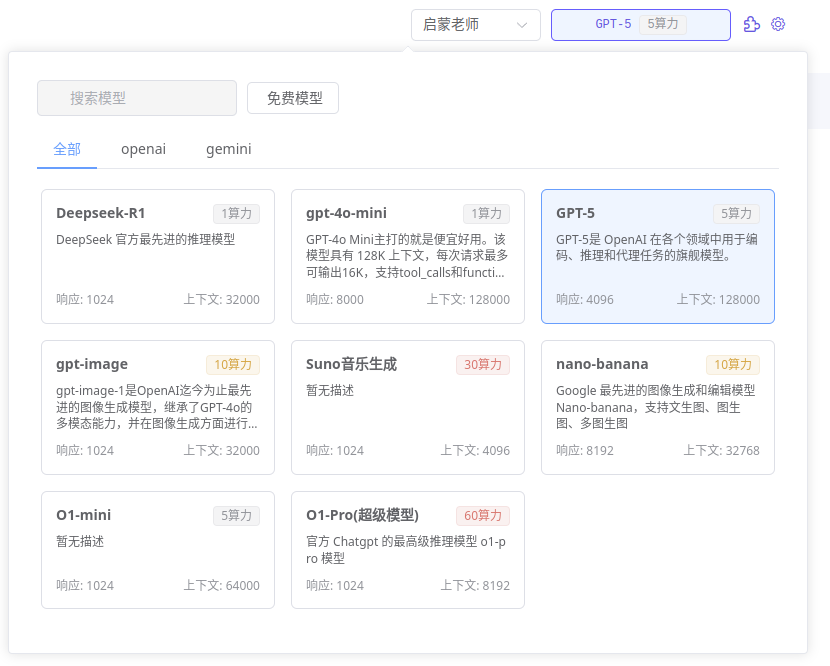The width and height of the screenshot is (830, 666).
Task: Pick the Suno音乐生成 model card
Action: pyautogui.click(x=408, y=408)
